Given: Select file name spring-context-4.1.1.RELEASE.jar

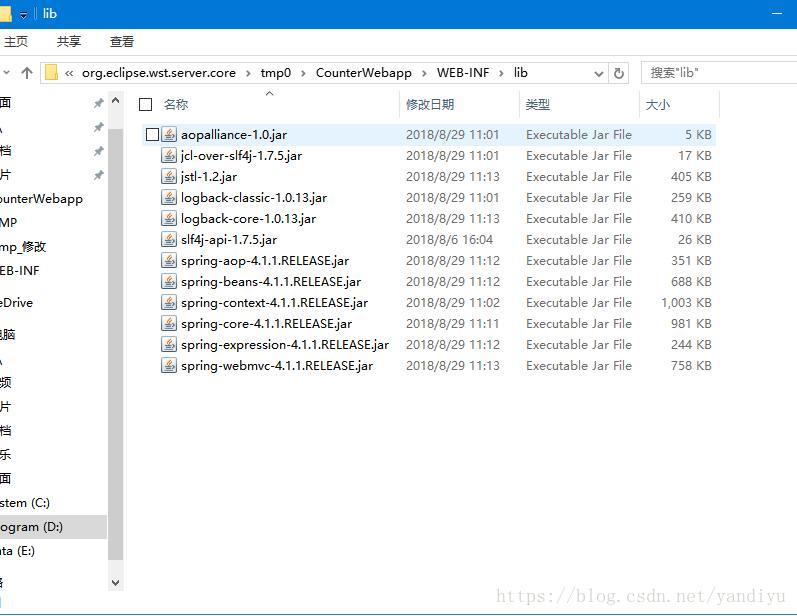Looking at the screenshot, I should 274,303.
